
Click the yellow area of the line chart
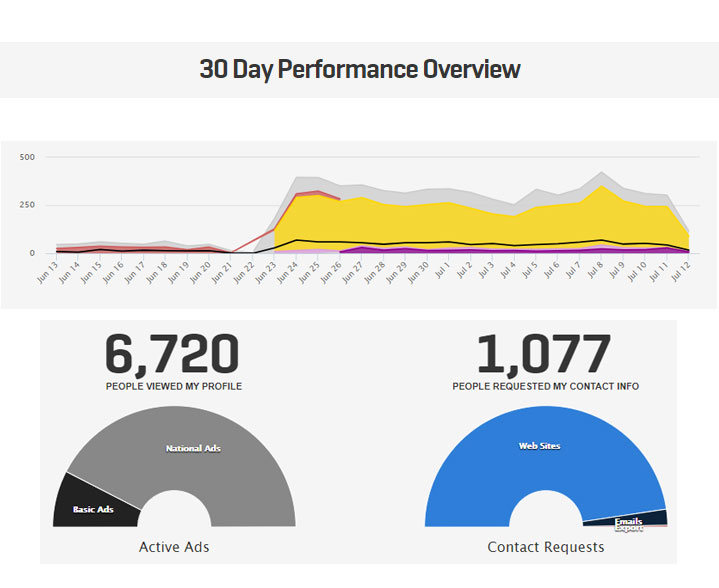pos(450,222)
